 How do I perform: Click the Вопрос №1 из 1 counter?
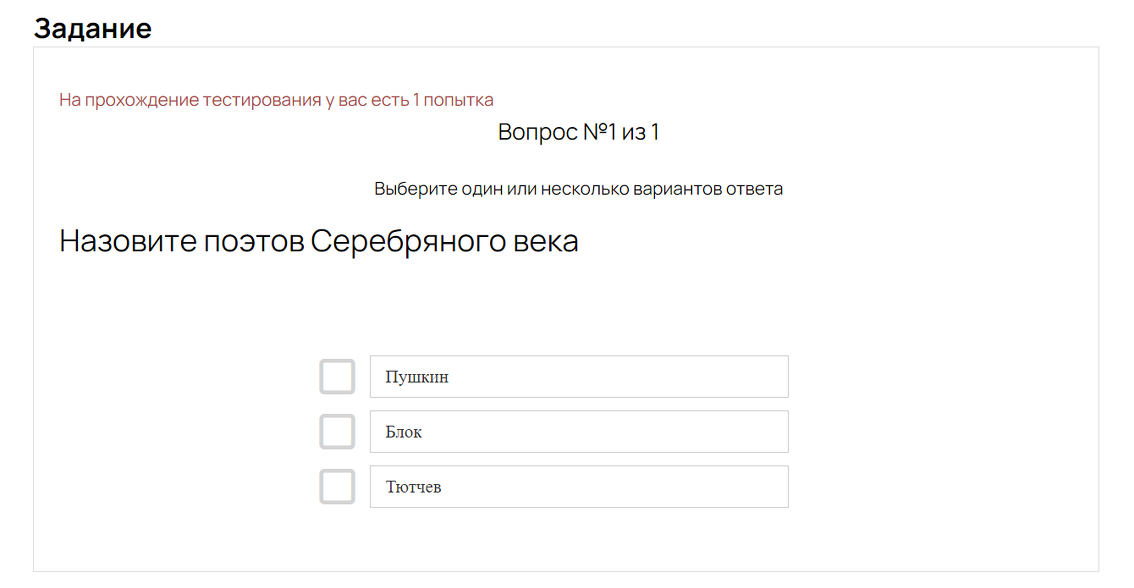[x=578, y=132]
